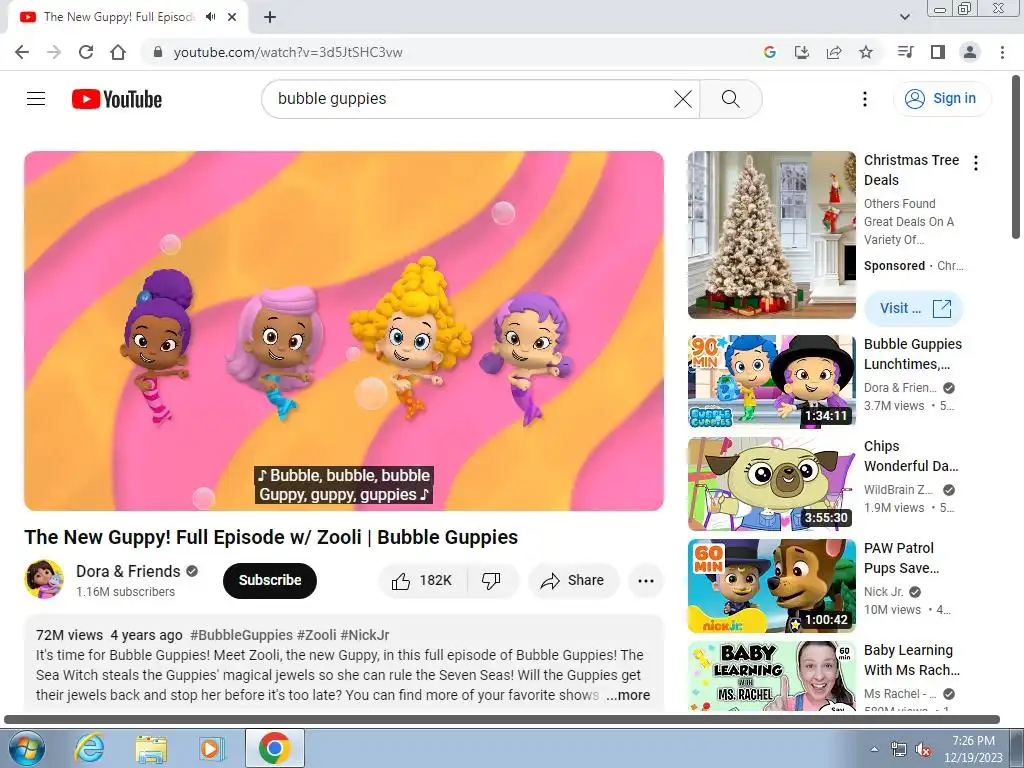Click Baby Learning With Ms Rachel title
Viewport: 1024px width, 768px height.
912,660
